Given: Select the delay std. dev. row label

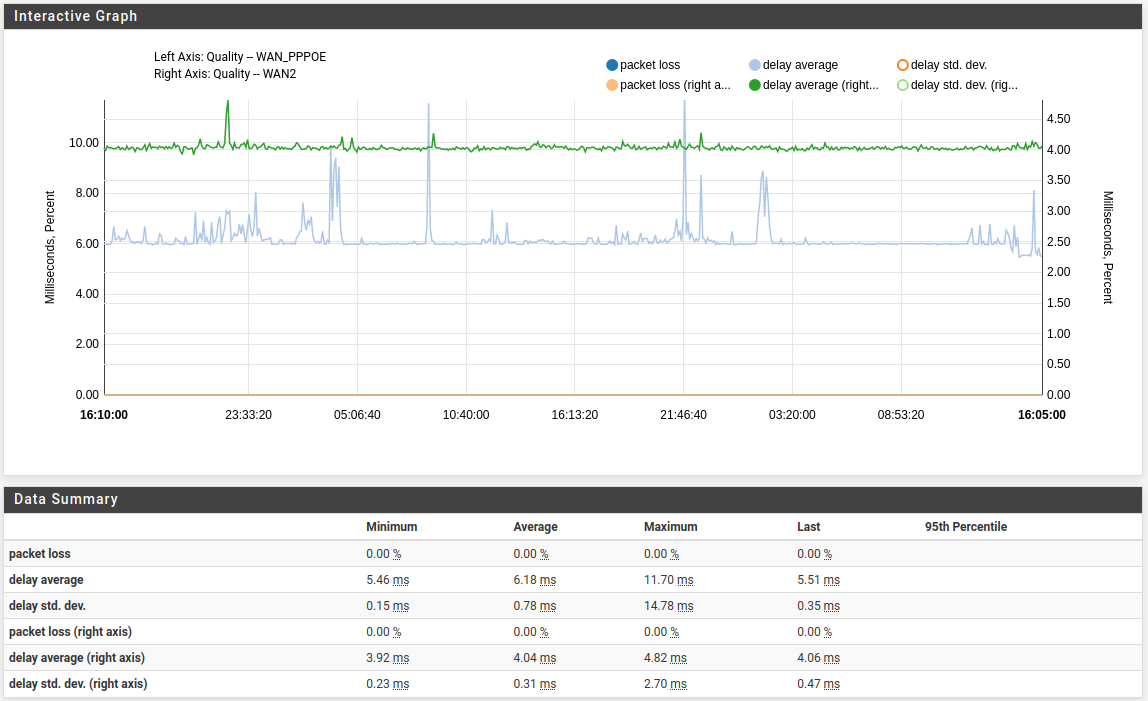Looking at the screenshot, I should point(47,606).
